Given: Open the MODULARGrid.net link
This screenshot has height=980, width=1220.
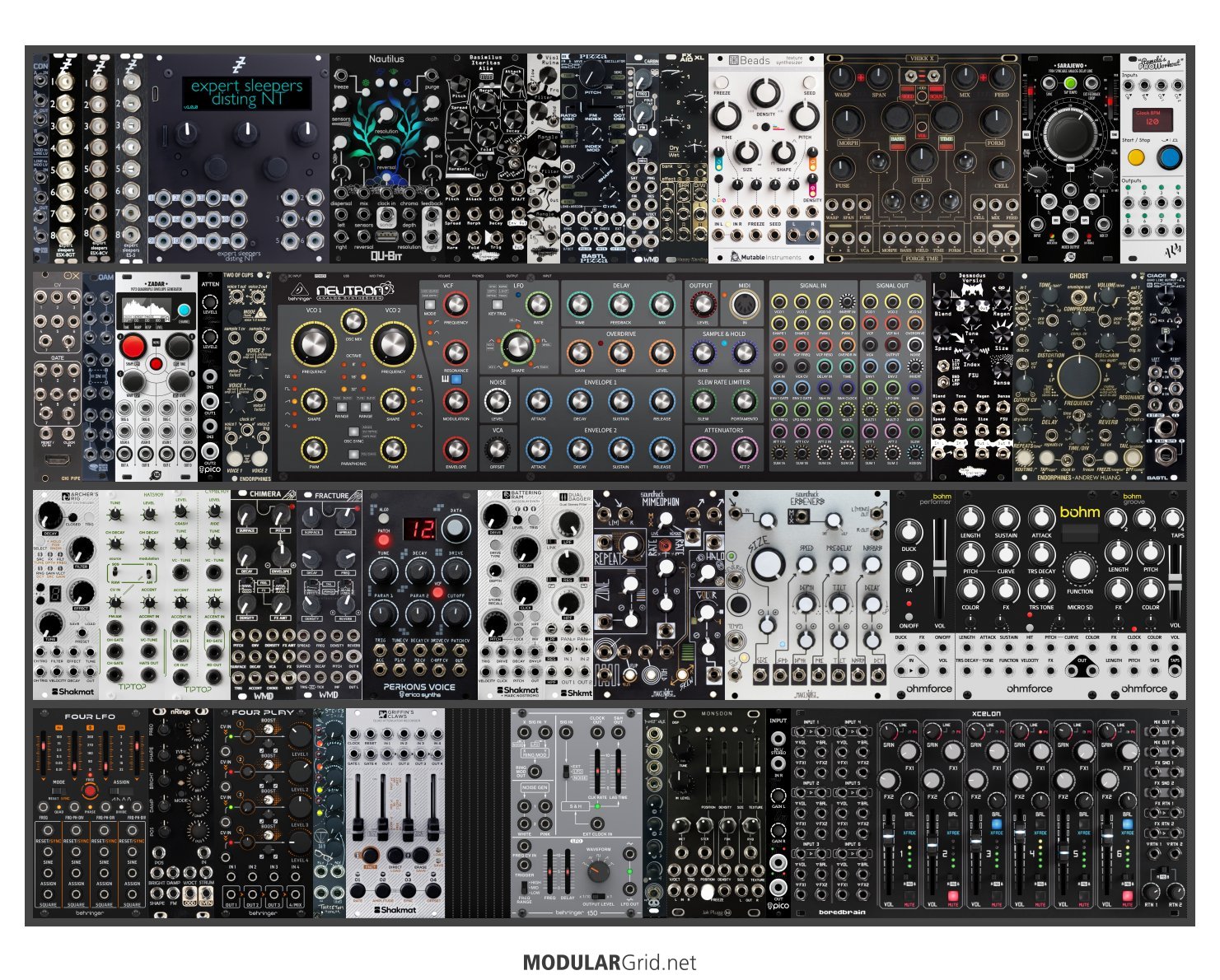Looking at the screenshot, I should pos(610,963).
